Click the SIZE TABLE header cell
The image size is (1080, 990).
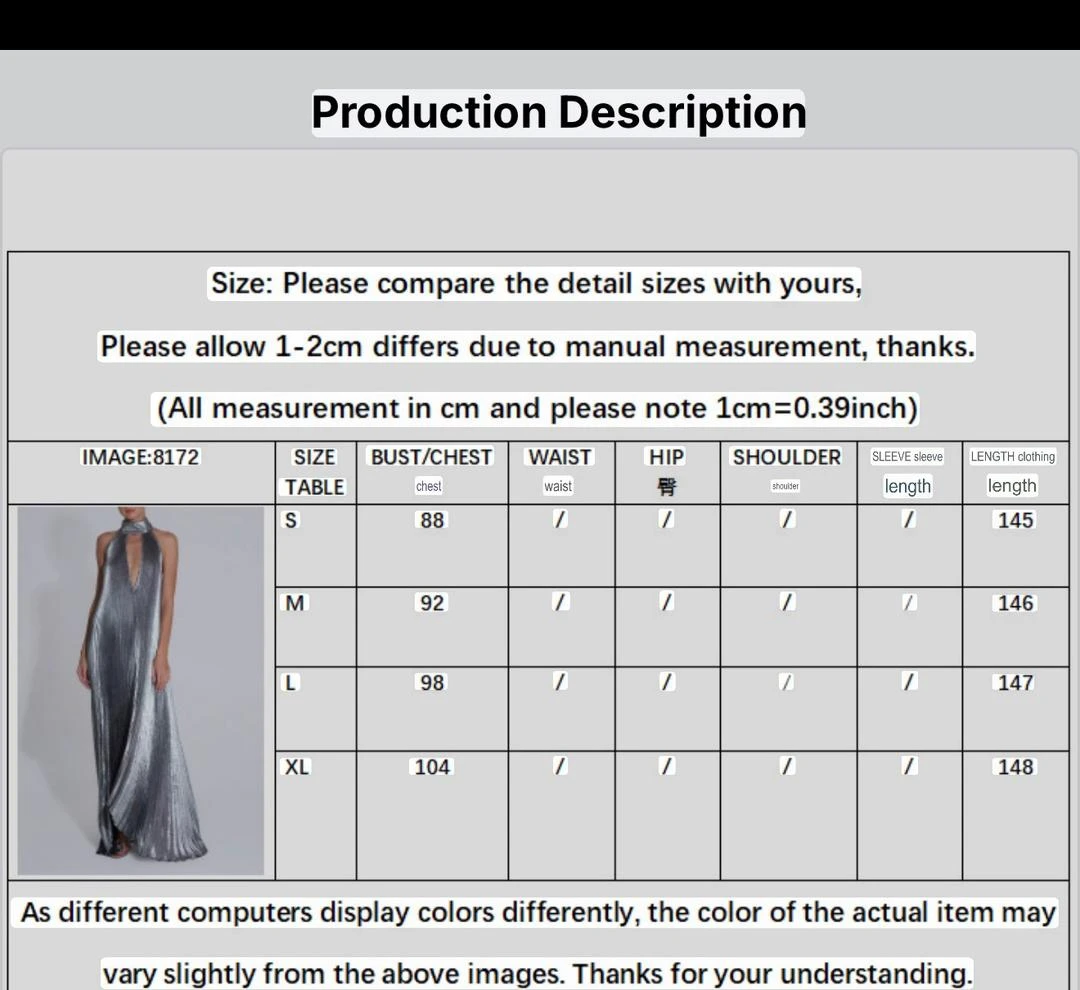314,471
